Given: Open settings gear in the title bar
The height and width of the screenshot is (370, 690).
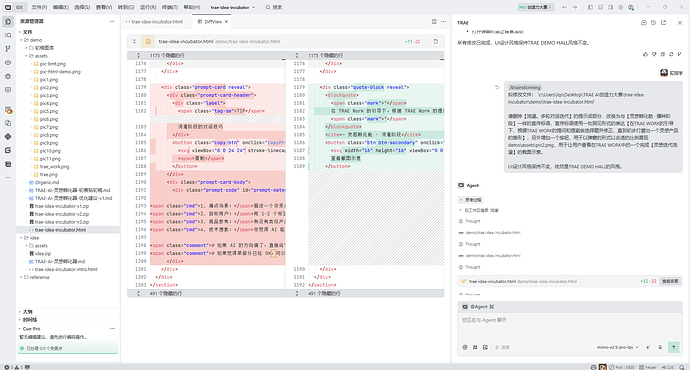Looking at the screenshot, I should pos(621,7).
